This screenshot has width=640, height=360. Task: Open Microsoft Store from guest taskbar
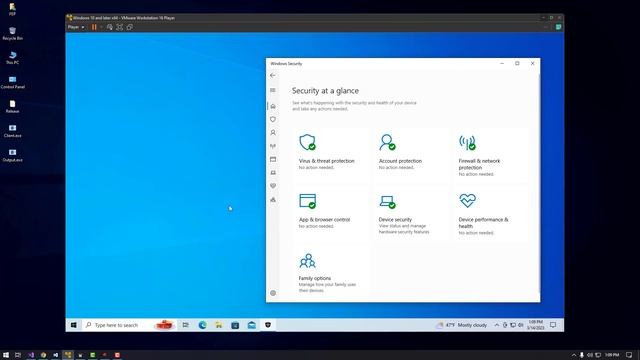pyautogui.click(x=235, y=325)
